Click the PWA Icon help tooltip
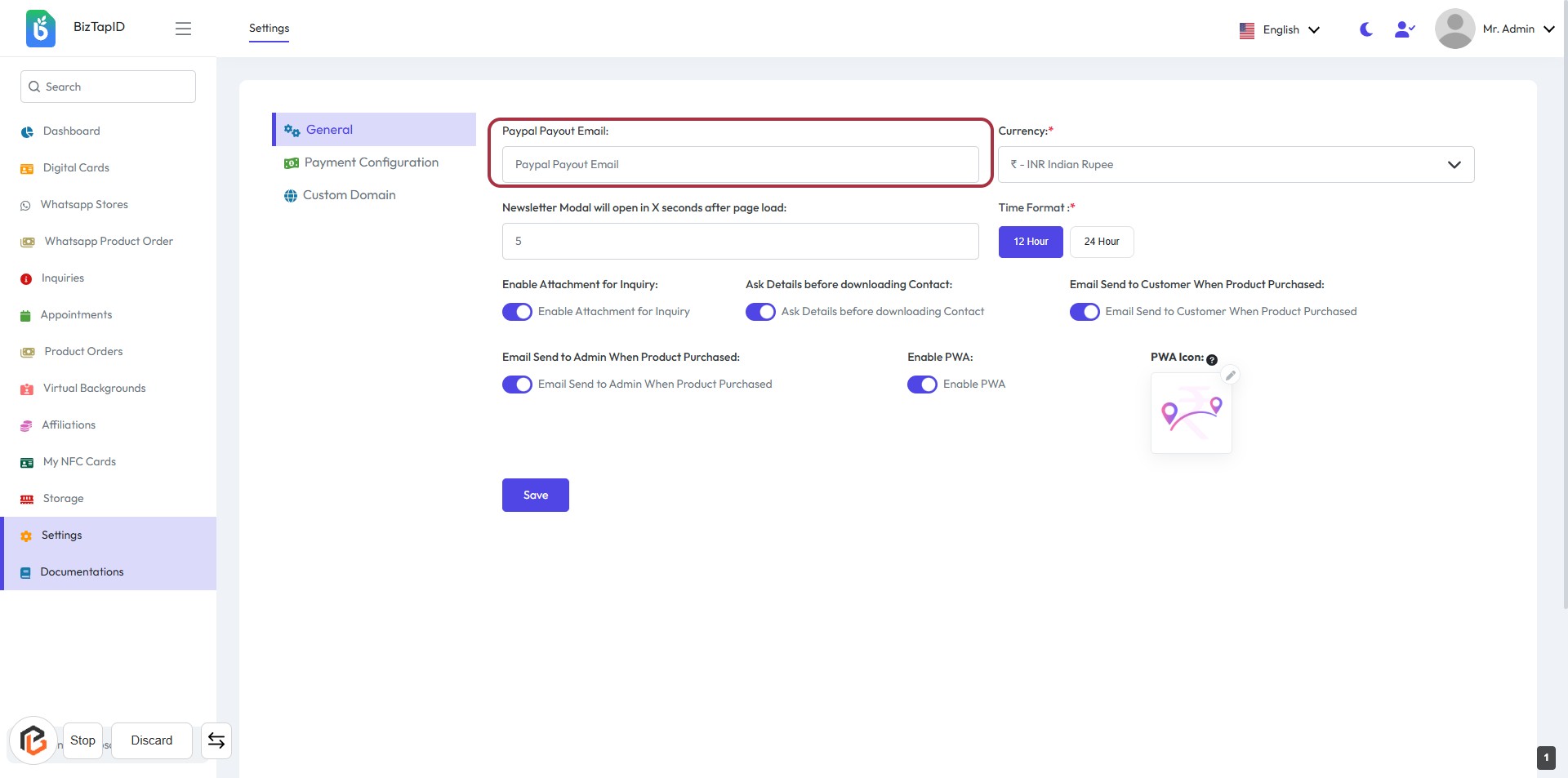 [x=1212, y=360]
